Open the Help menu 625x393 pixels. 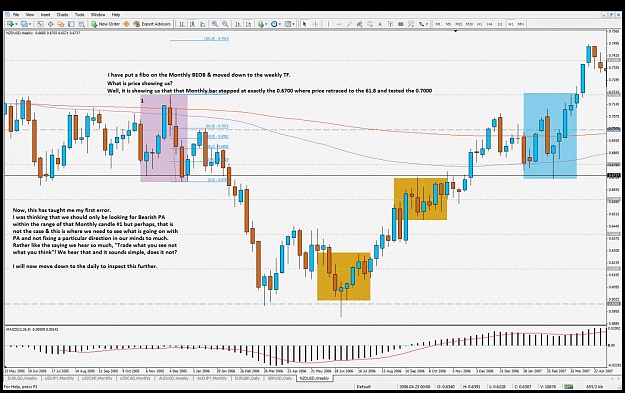(x=116, y=15)
